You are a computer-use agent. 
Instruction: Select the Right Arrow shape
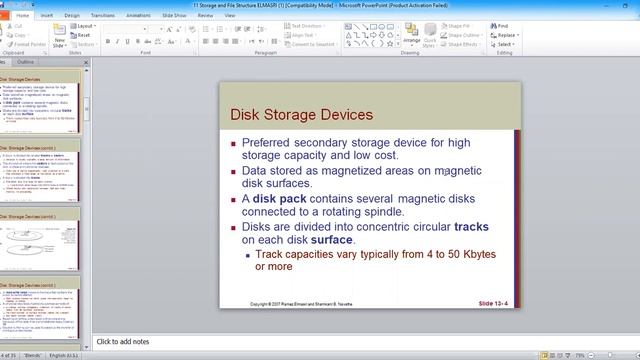373,35
